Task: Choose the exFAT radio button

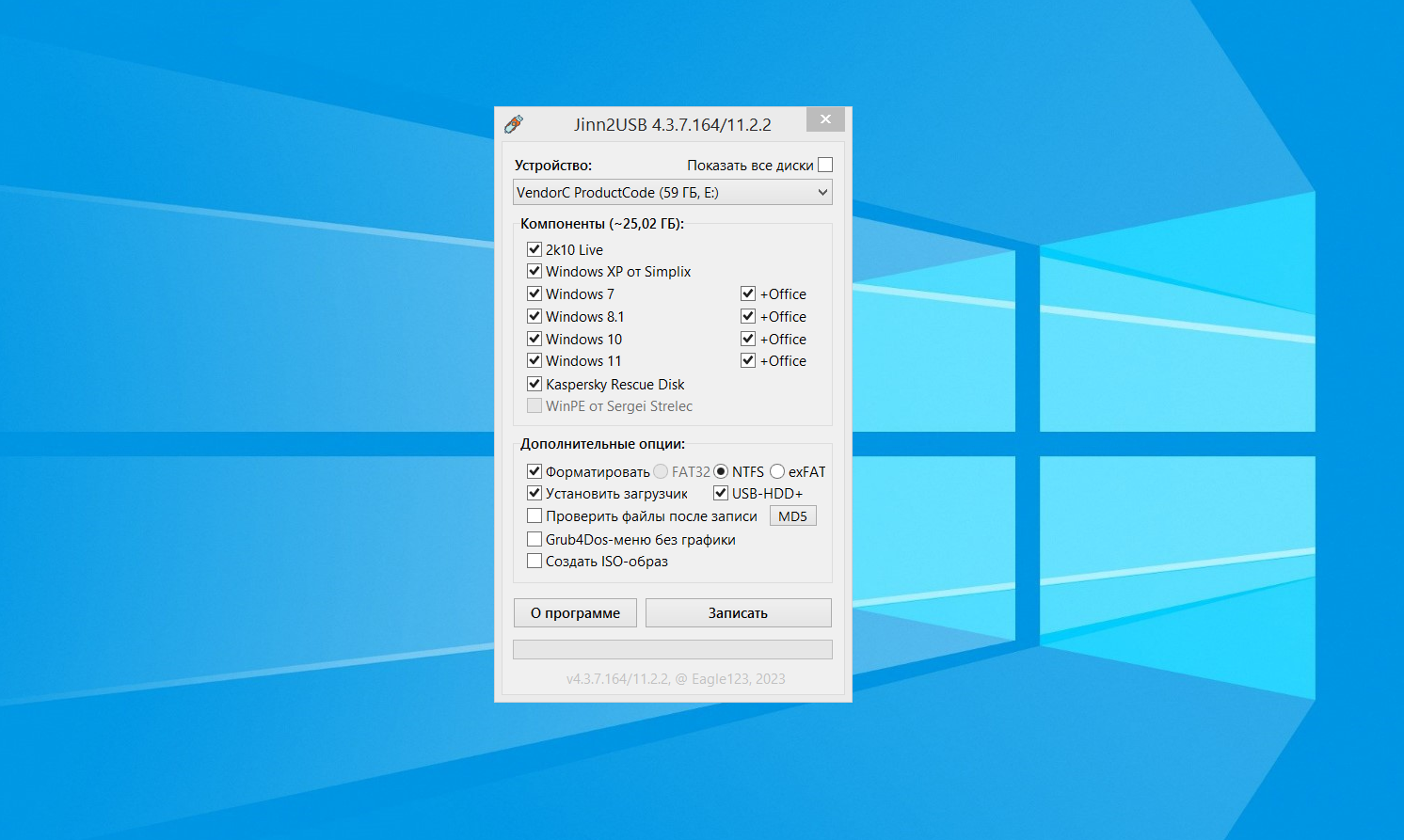Action: (777, 471)
